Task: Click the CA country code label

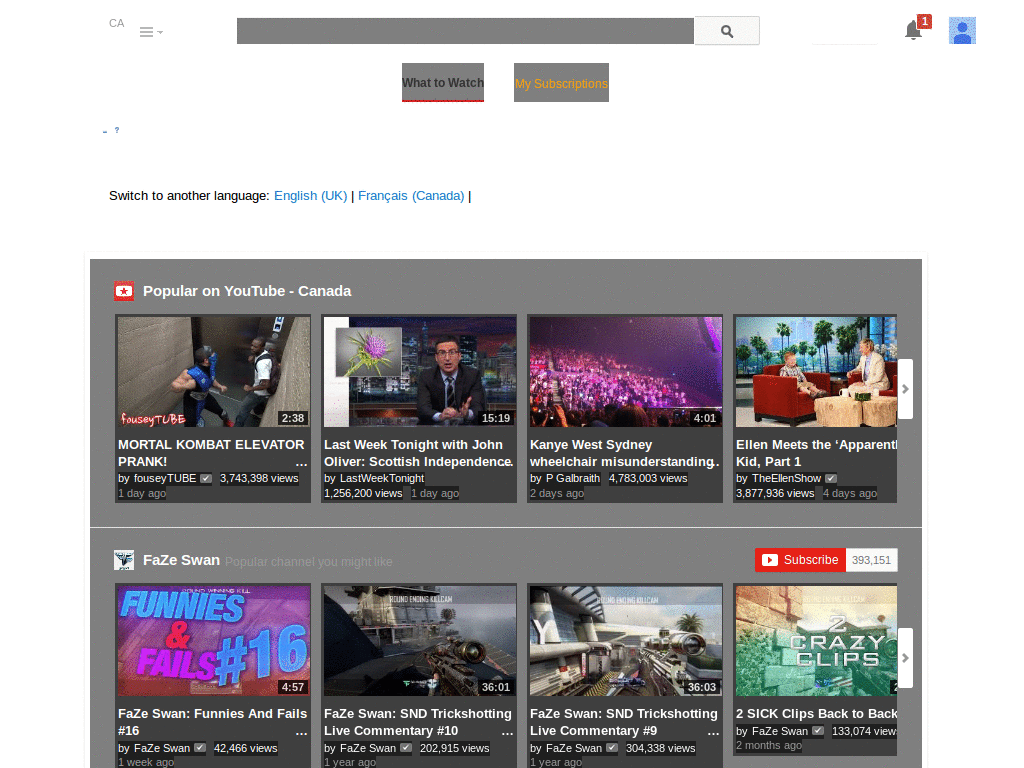Action: (116, 24)
